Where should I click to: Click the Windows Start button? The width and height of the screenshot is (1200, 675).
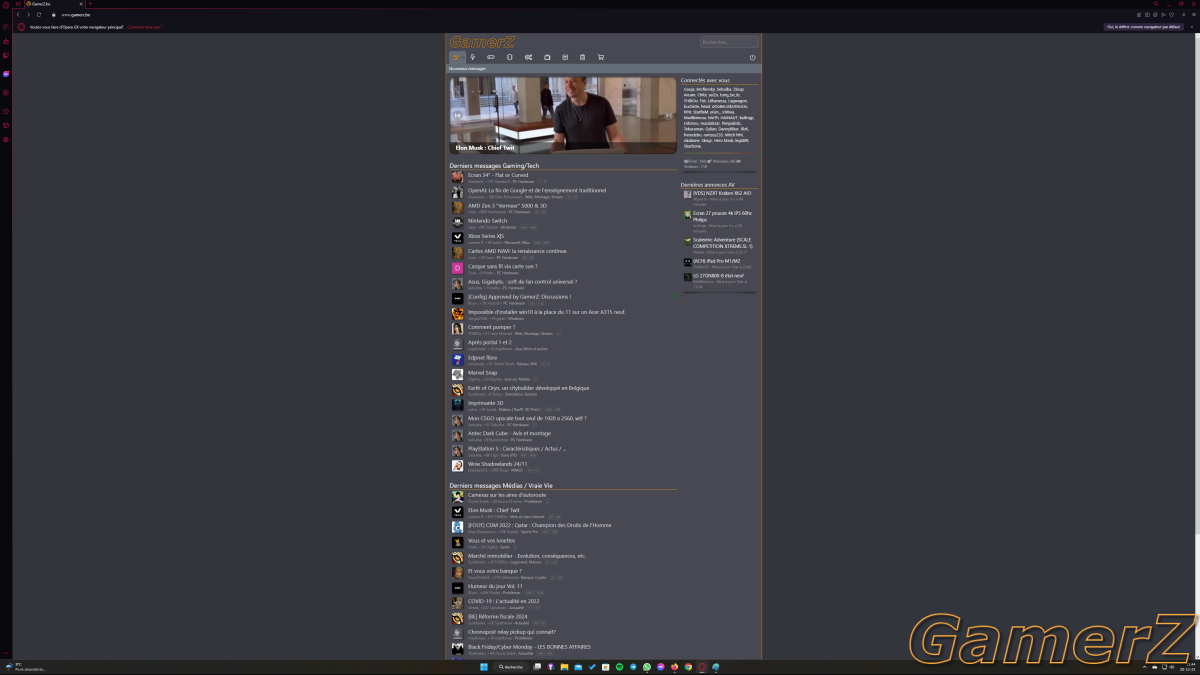(484, 667)
